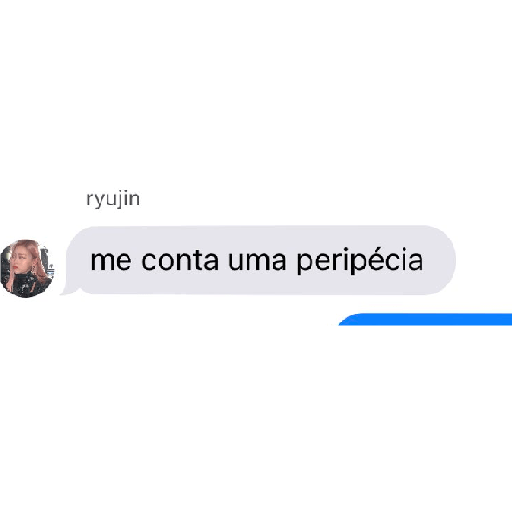
Task: Click the sender name ryujin
Action: click(x=113, y=200)
